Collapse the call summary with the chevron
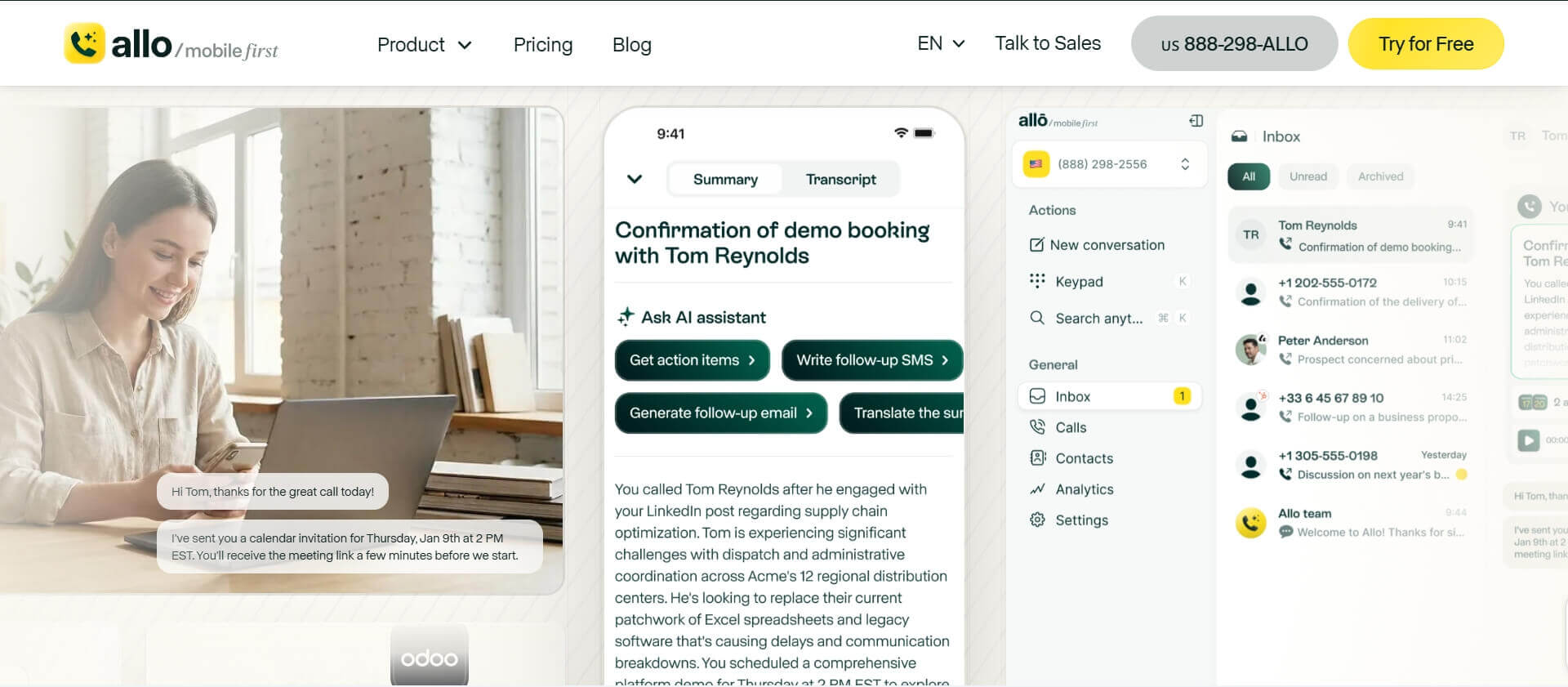This screenshot has width=1568, height=687. pos(635,179)
